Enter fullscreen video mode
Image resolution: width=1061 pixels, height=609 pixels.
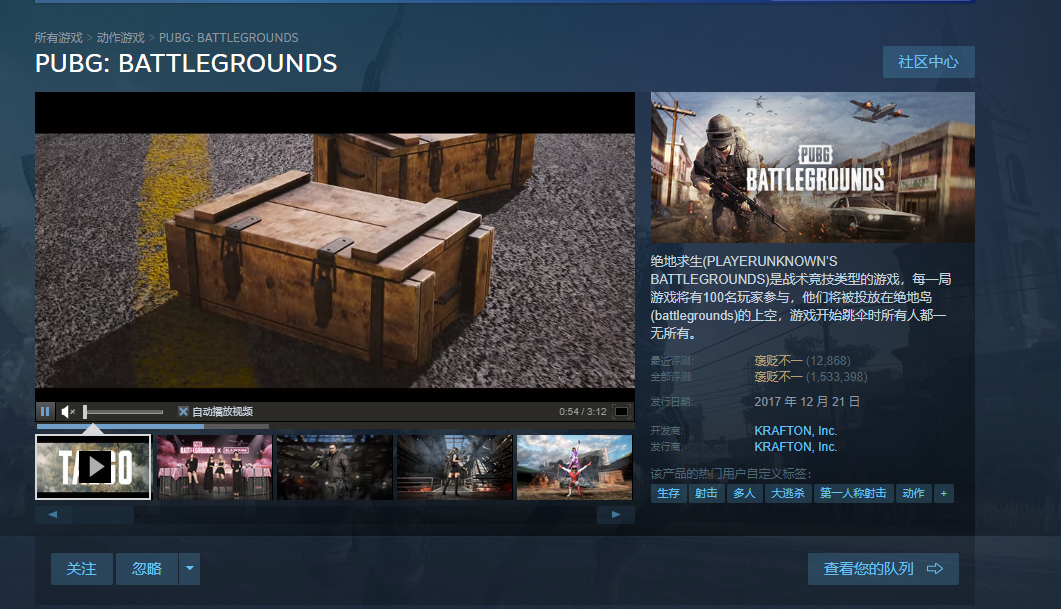(620, 411)
